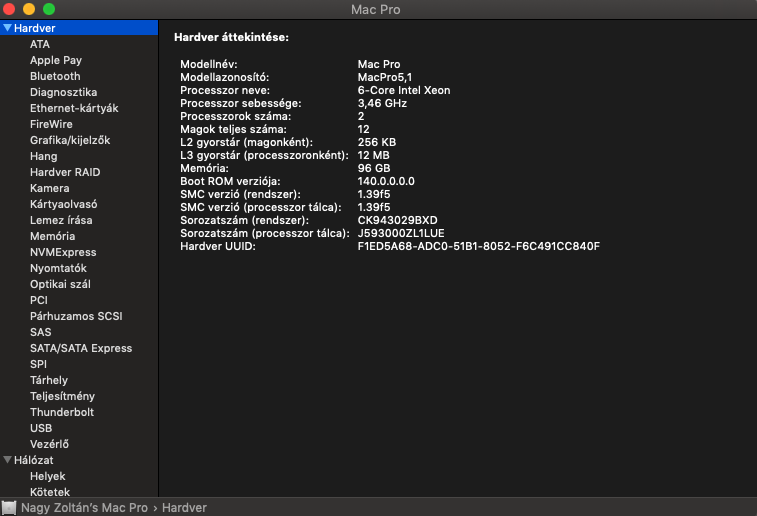Collapse the Hardver disclosure triangle
The width and height of the screenshot is (757, 516).
click(7, 28)
